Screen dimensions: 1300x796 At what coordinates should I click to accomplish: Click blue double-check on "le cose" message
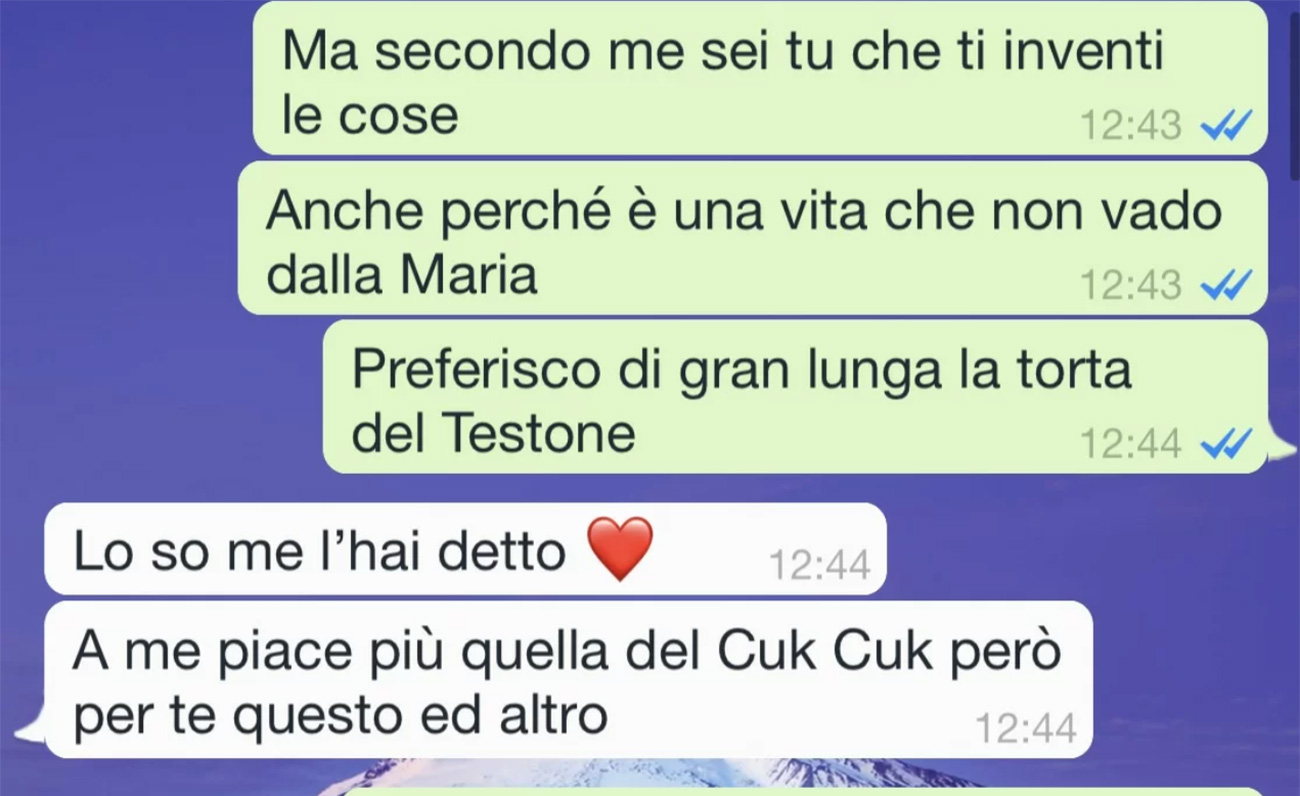1226,126
